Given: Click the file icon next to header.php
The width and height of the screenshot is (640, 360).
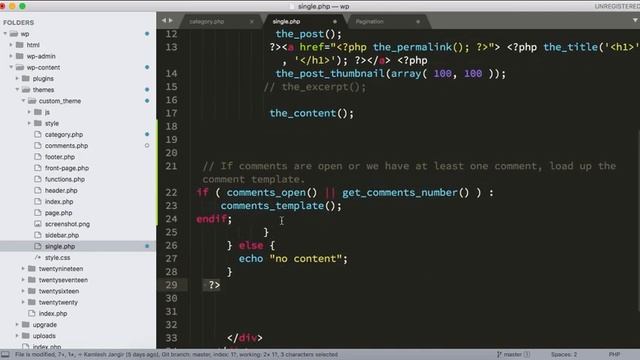Looking at the screenshot, I should [38, 190].
